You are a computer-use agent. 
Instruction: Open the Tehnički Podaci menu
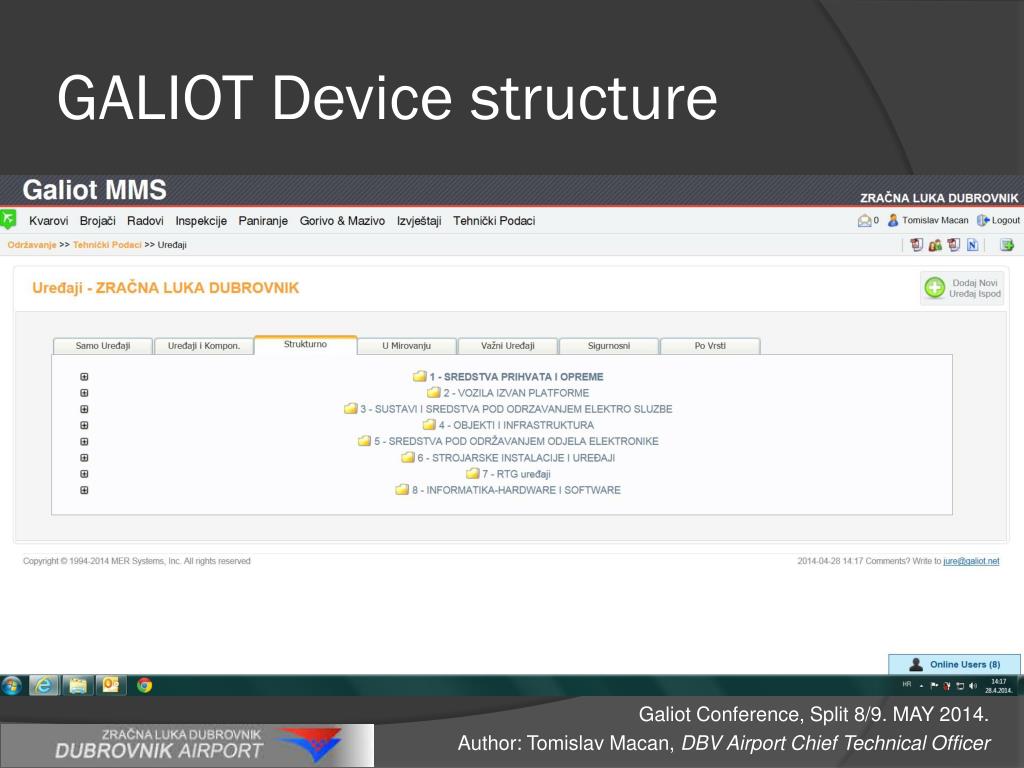click(x=494, y=221)
